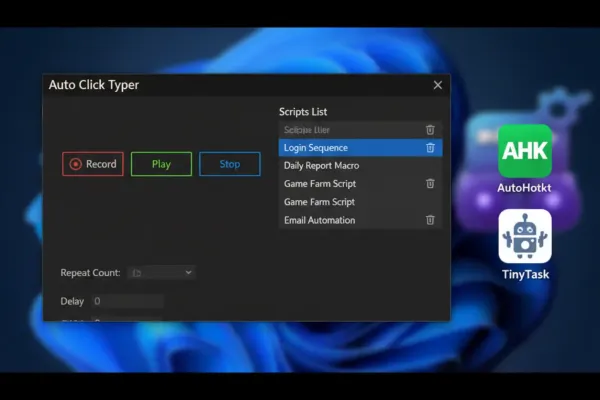The height and width of the screenshot is (400, 600).
Task: Open the AutoHotkey AHK desktop icon
Action: tap(525, 151)
